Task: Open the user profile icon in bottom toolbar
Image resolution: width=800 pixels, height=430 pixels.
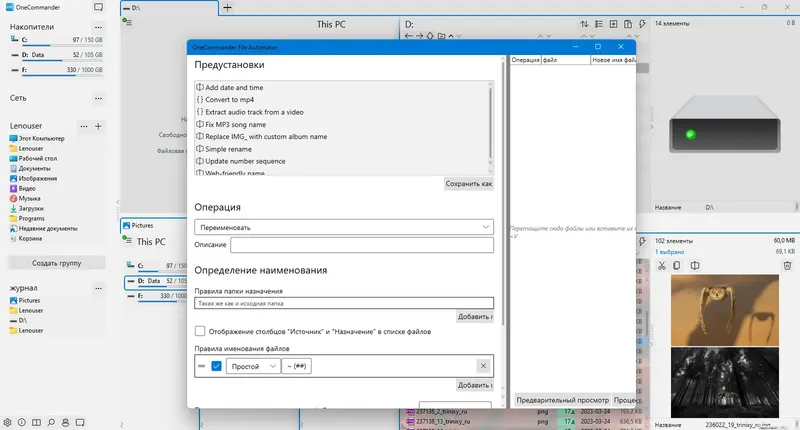Action: click(x=65, y=422)
